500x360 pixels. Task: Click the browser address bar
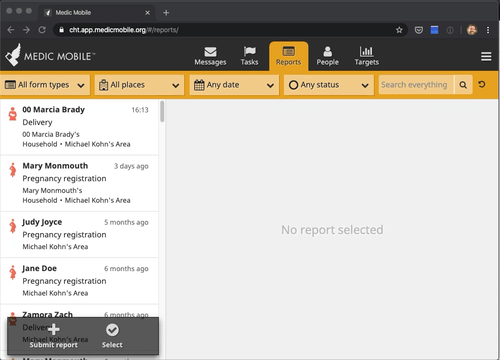230,30
